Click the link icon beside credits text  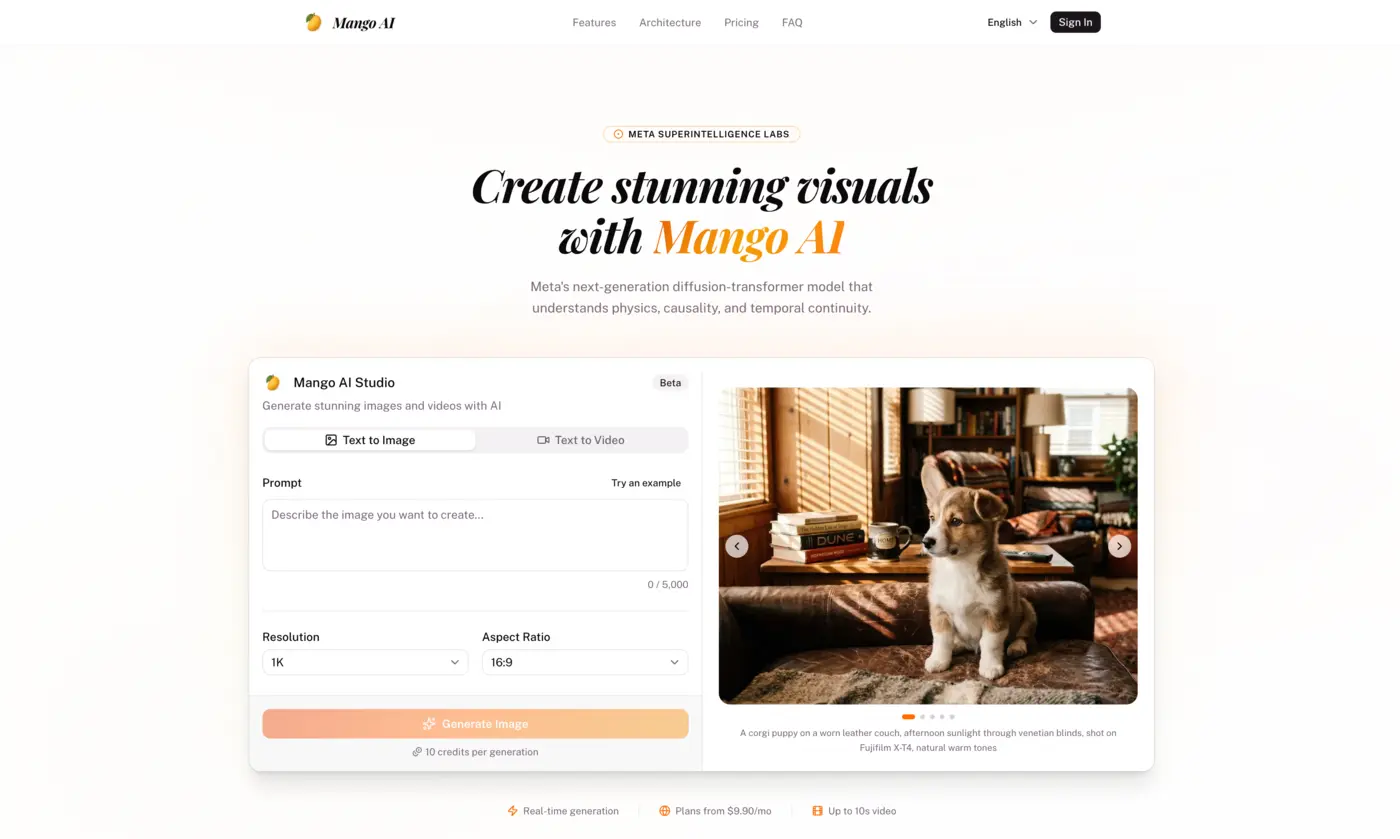pos(417,752)
